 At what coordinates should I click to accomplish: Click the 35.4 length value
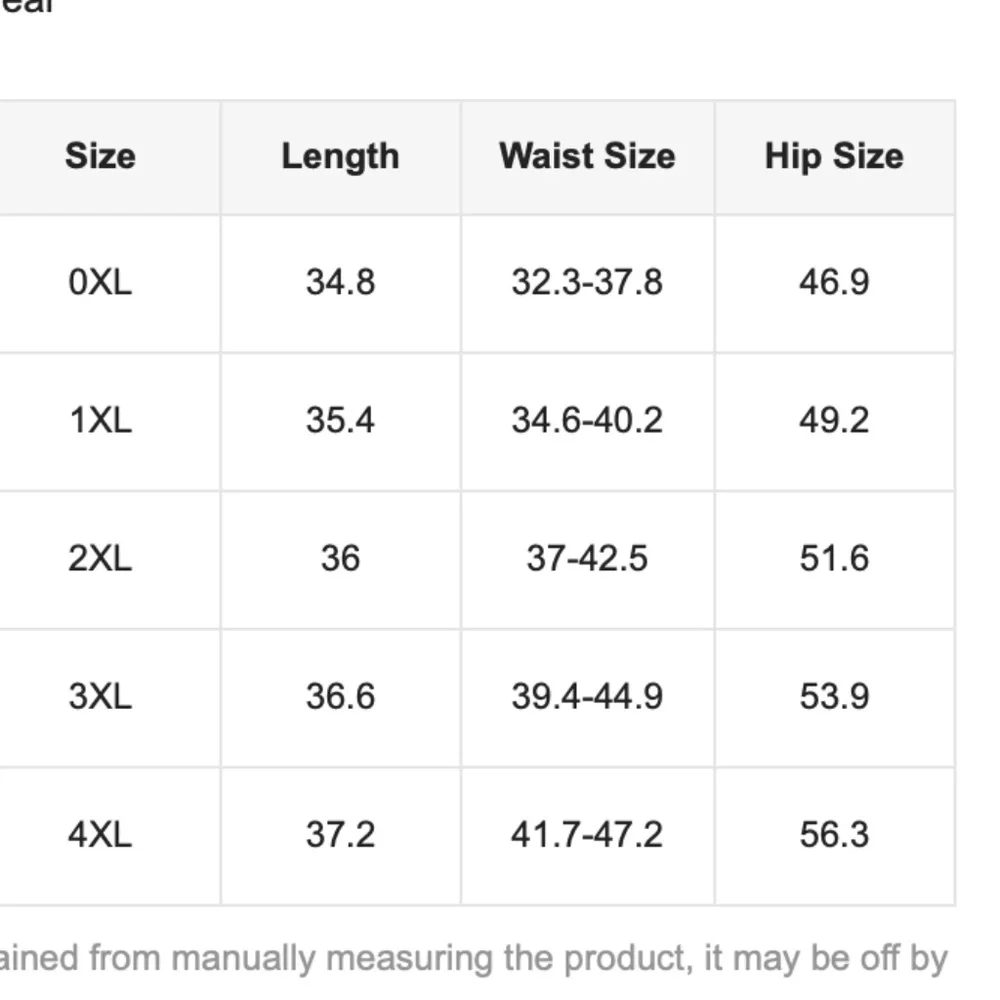click(340, 420)
